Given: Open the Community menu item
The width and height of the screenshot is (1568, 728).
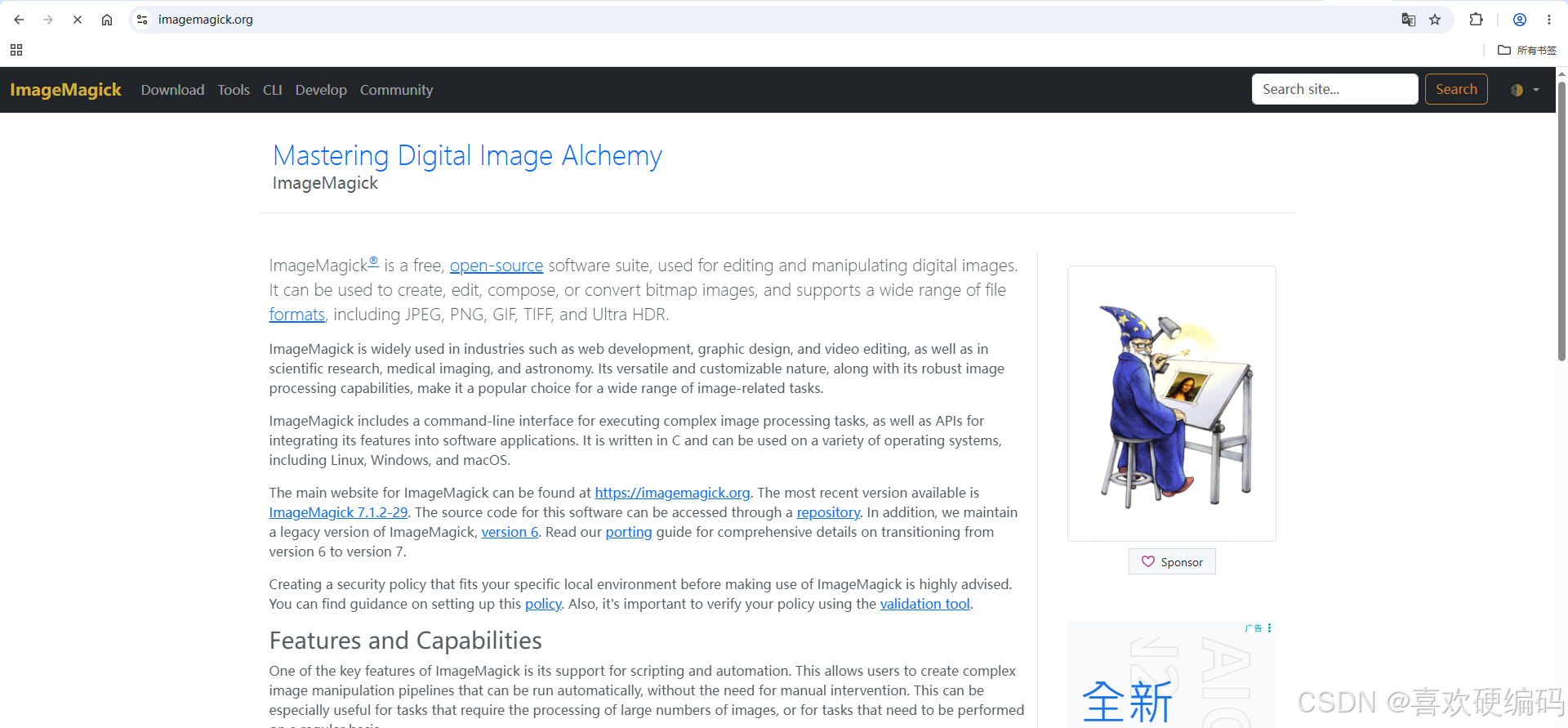Looking at the screenshot, I should (396, 90).
